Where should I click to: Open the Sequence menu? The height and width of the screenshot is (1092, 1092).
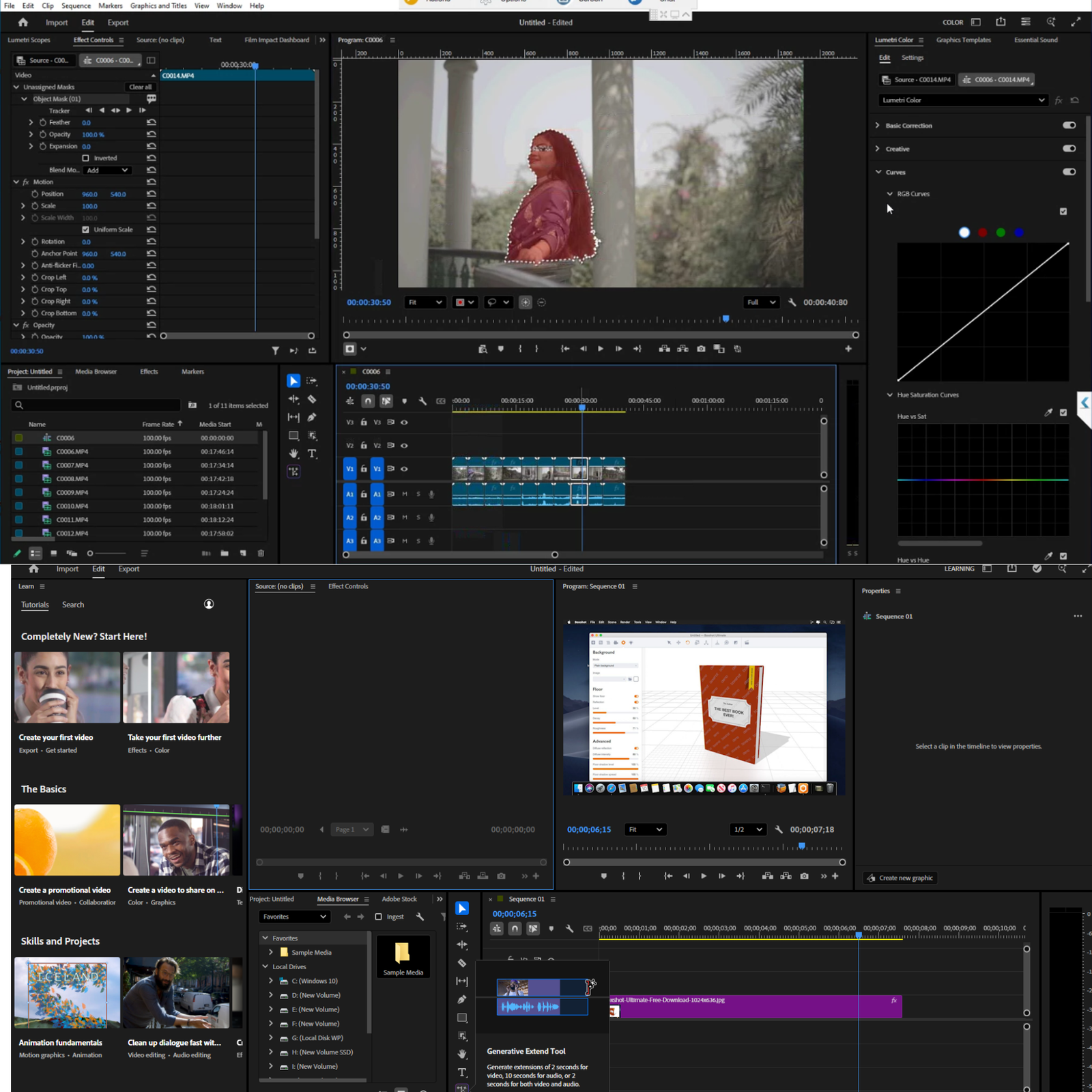[x=76, y=5]
